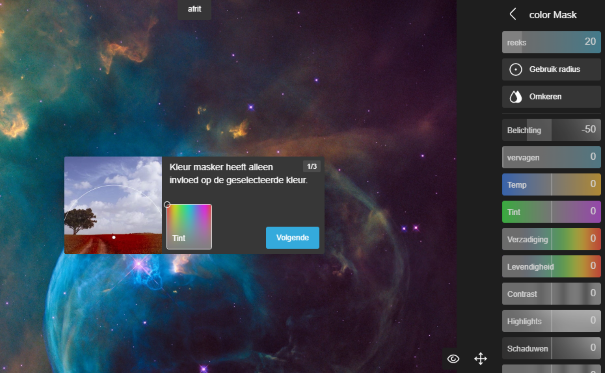Click the vervagen slider

coord(551,157)
